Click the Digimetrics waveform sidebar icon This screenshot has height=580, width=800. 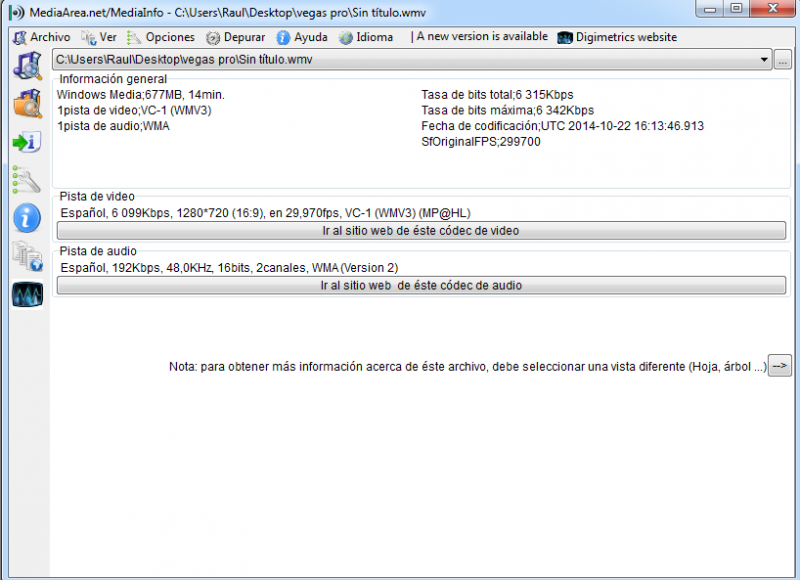click(28, 294)
